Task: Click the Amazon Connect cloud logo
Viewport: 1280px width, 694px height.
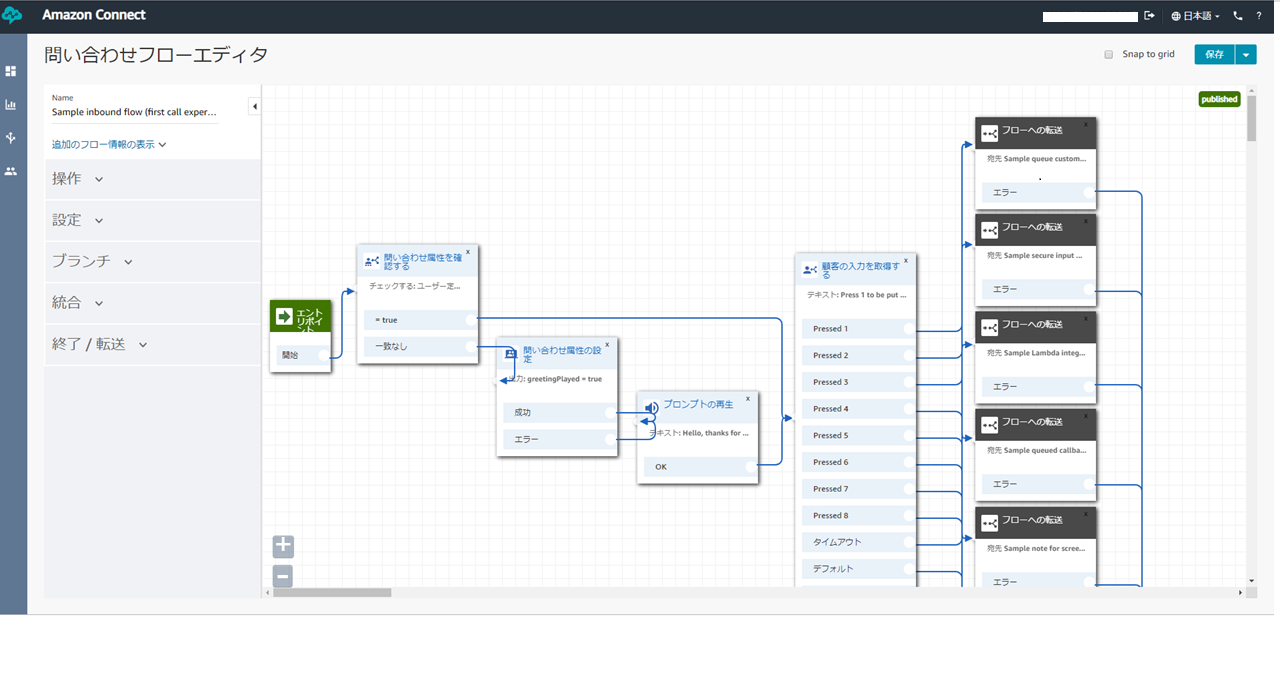Action: pos(13,16)
